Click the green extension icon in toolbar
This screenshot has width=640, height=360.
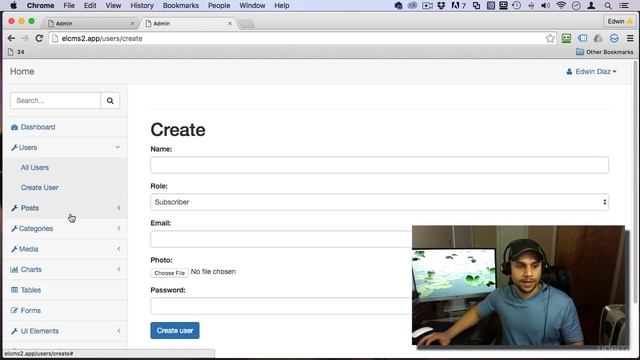pos(566,38)
